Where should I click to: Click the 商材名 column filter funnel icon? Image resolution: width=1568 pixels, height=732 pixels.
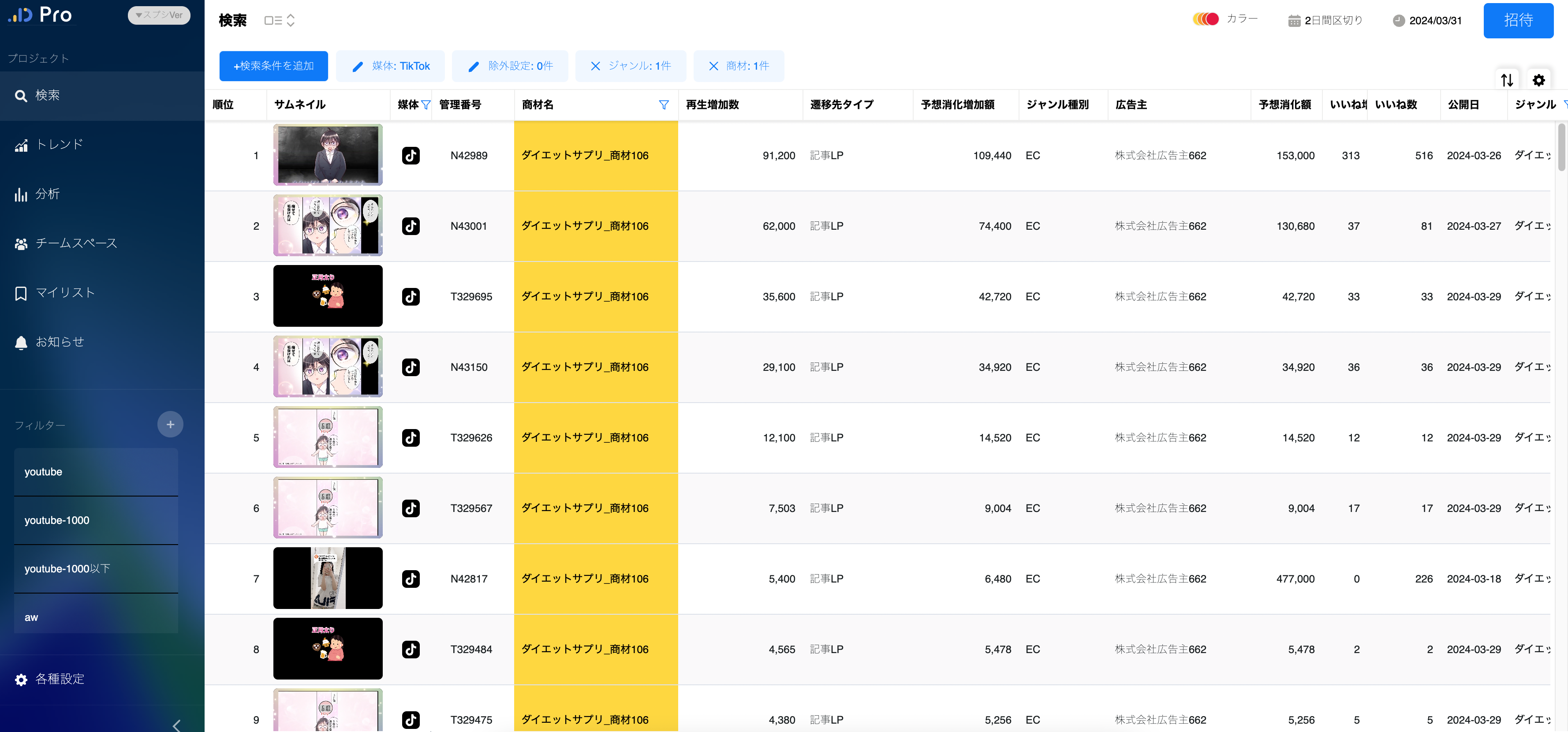664,105
